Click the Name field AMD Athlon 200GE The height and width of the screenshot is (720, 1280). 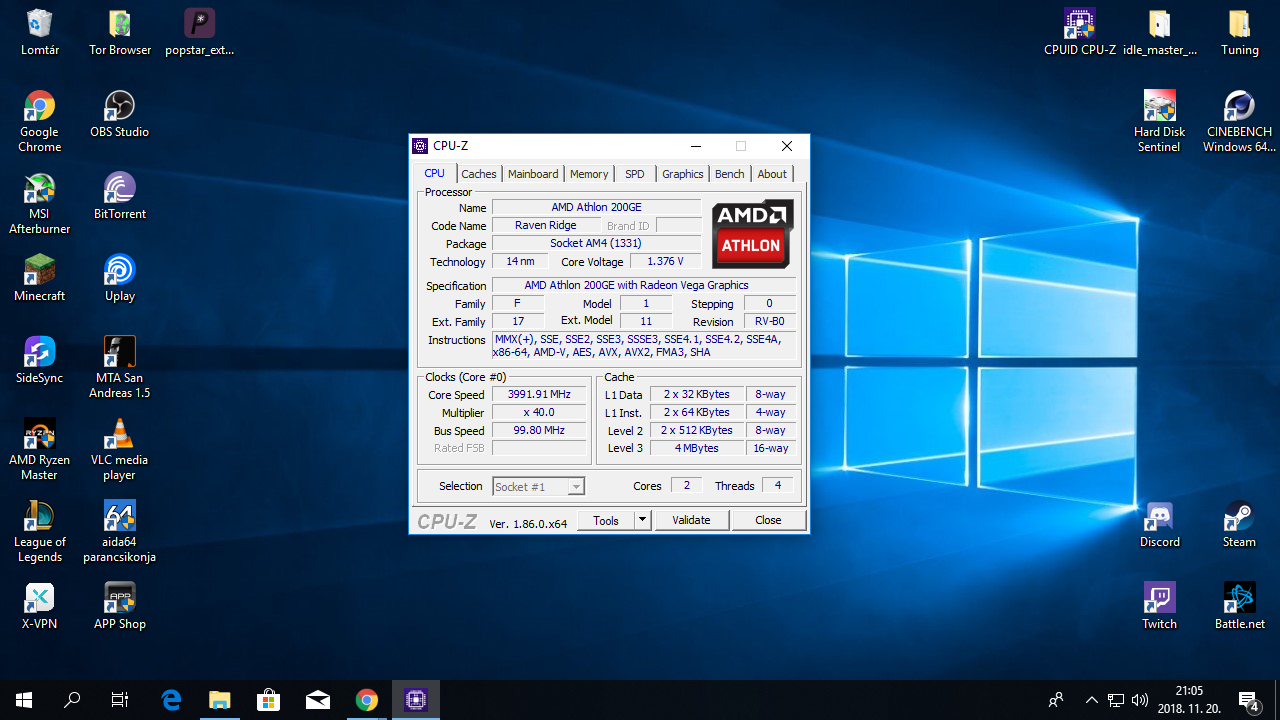[x=596, y=207]
